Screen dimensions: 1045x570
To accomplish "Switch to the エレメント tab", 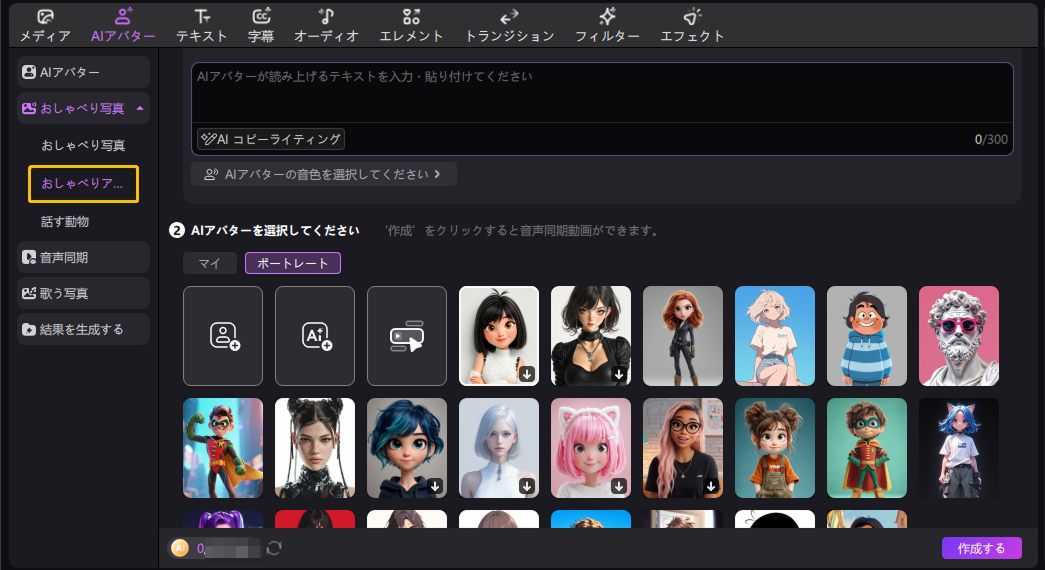I will (411, 26).
